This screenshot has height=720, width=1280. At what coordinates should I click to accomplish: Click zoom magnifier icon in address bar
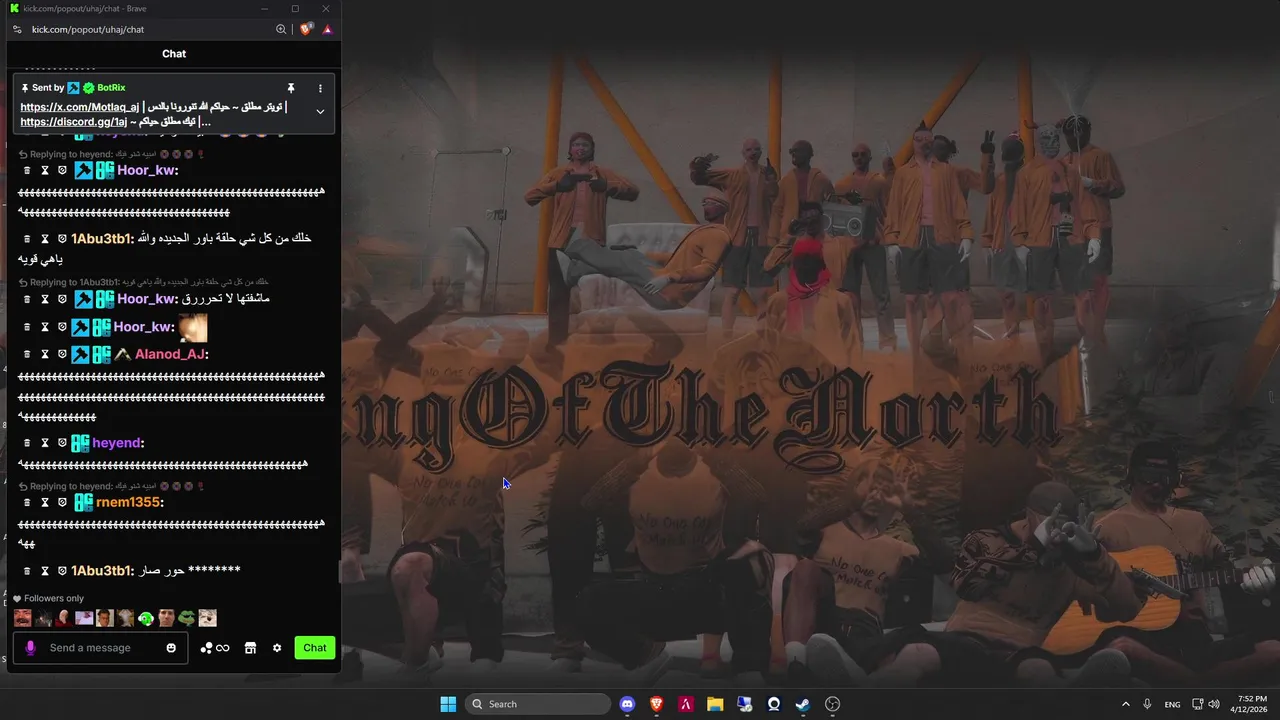pyautogui.click(x=281, y=29)
